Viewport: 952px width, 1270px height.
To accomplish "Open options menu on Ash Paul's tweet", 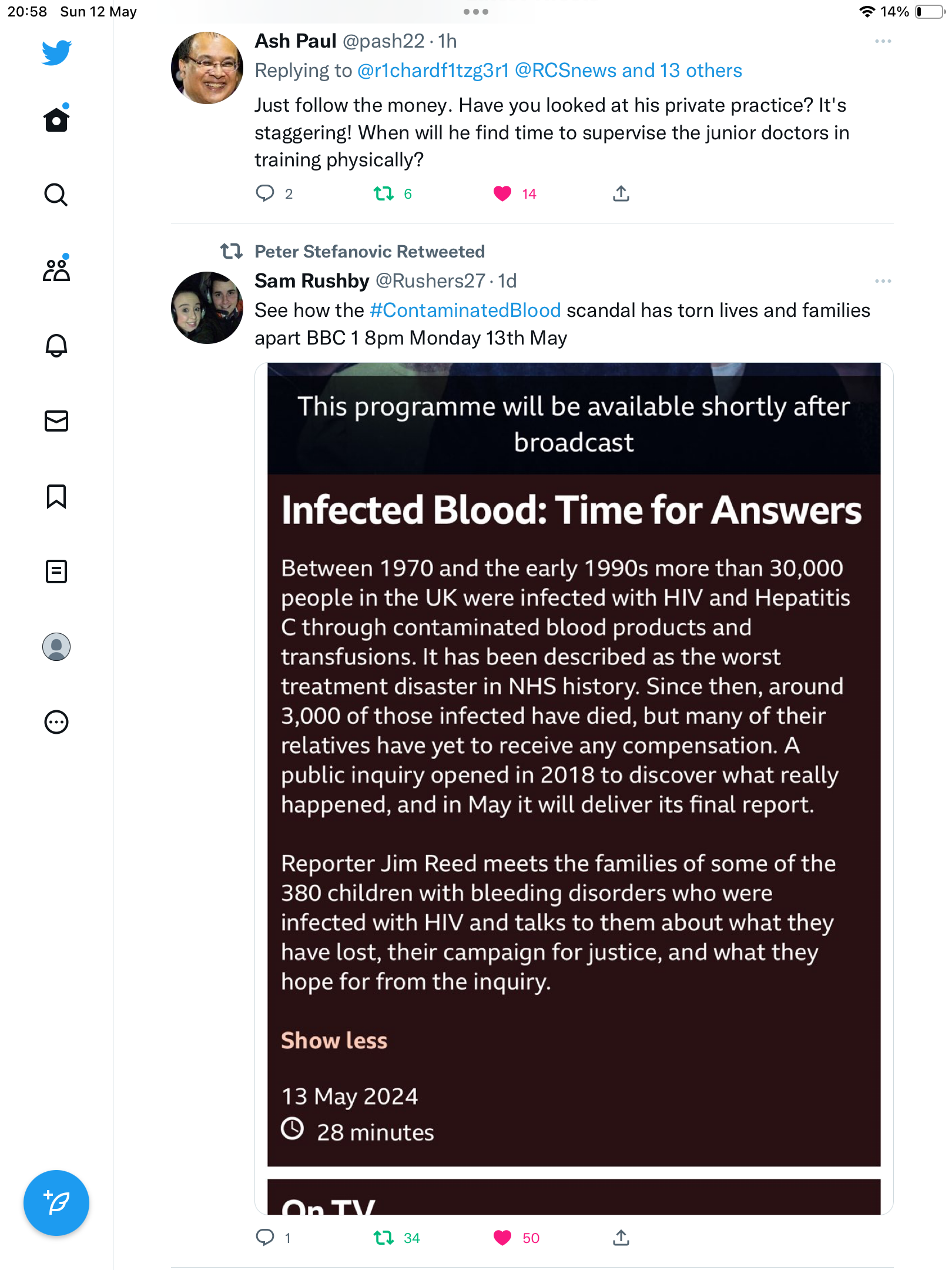I will (883, 41).
